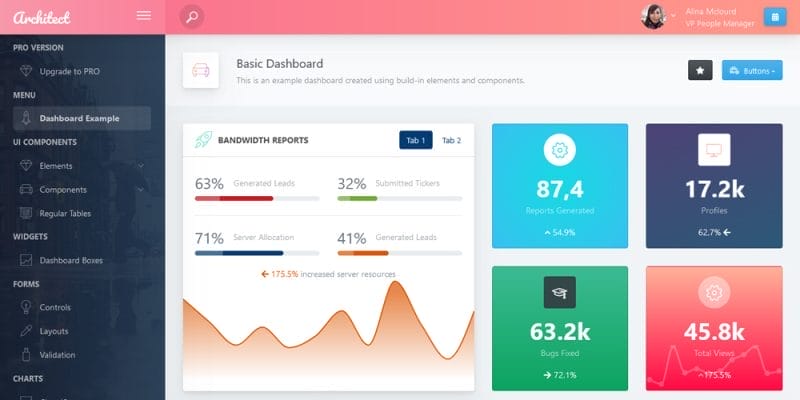Click the gear icon on Reports Generated card
The height and width of the screenshot is (400, 800).
[560, 150]
